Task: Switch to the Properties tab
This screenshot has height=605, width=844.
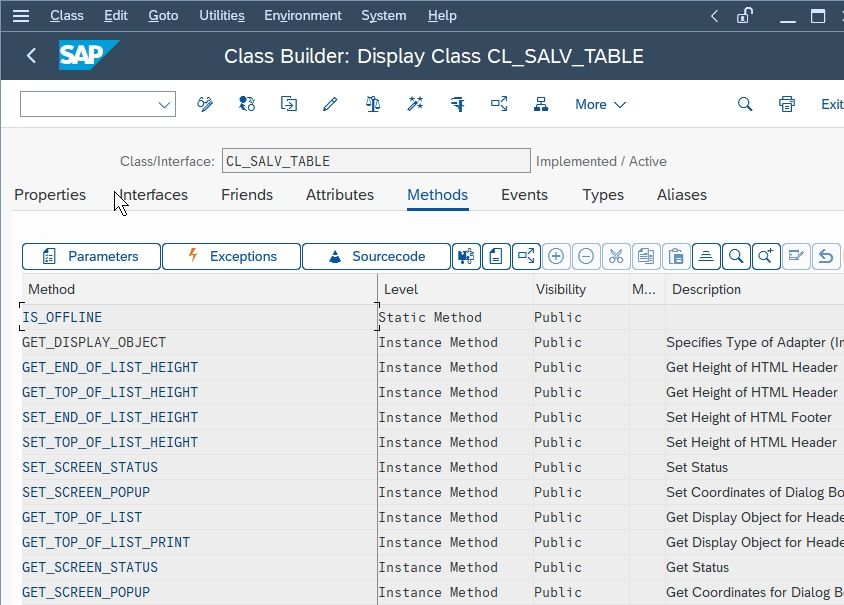Action: (50, 195)
